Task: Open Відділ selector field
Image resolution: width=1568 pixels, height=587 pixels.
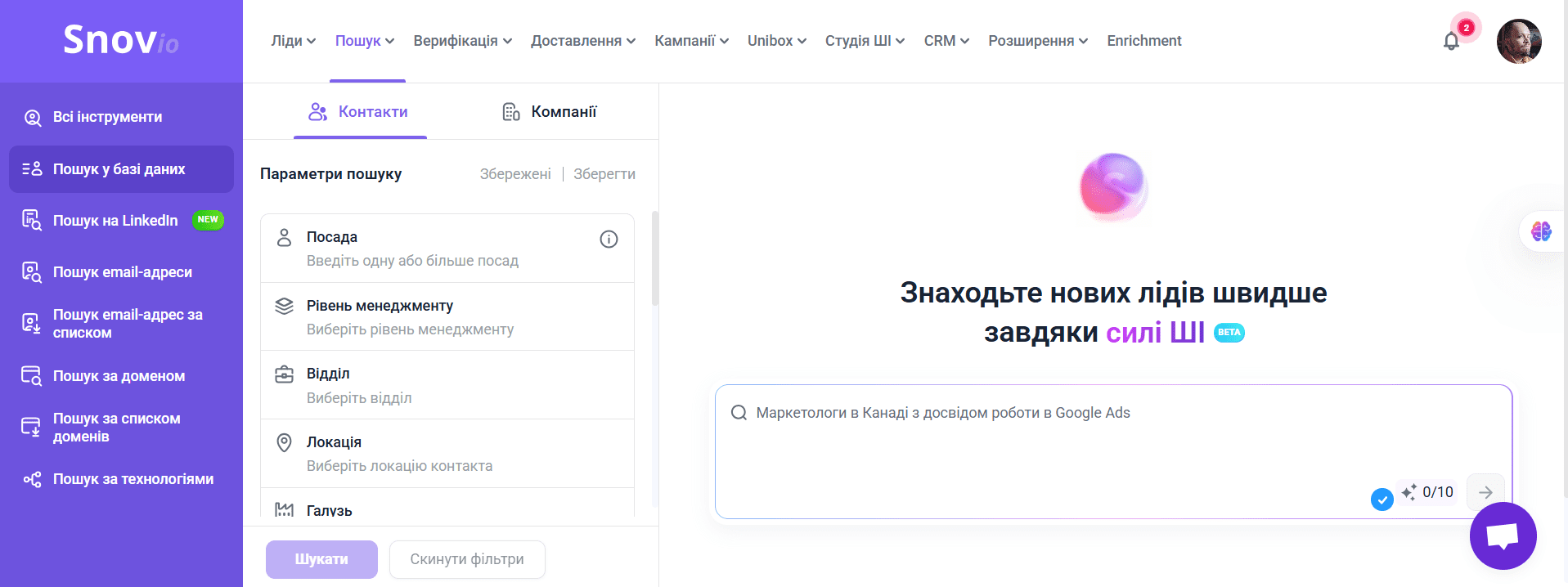Action: pos(447,385)
